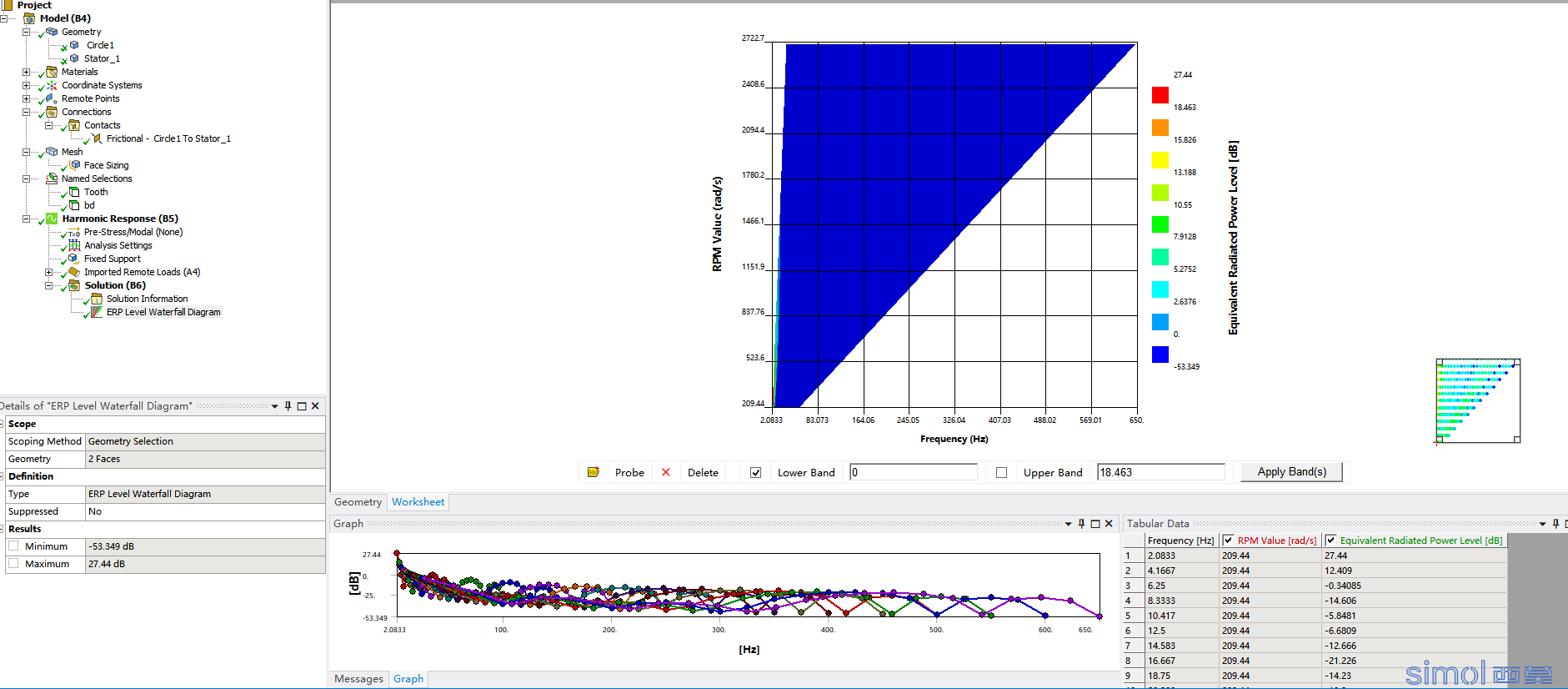1568x689 pixels.
Task: Toggle the Maximum result checkbox
Action: [x=13, y=564]
